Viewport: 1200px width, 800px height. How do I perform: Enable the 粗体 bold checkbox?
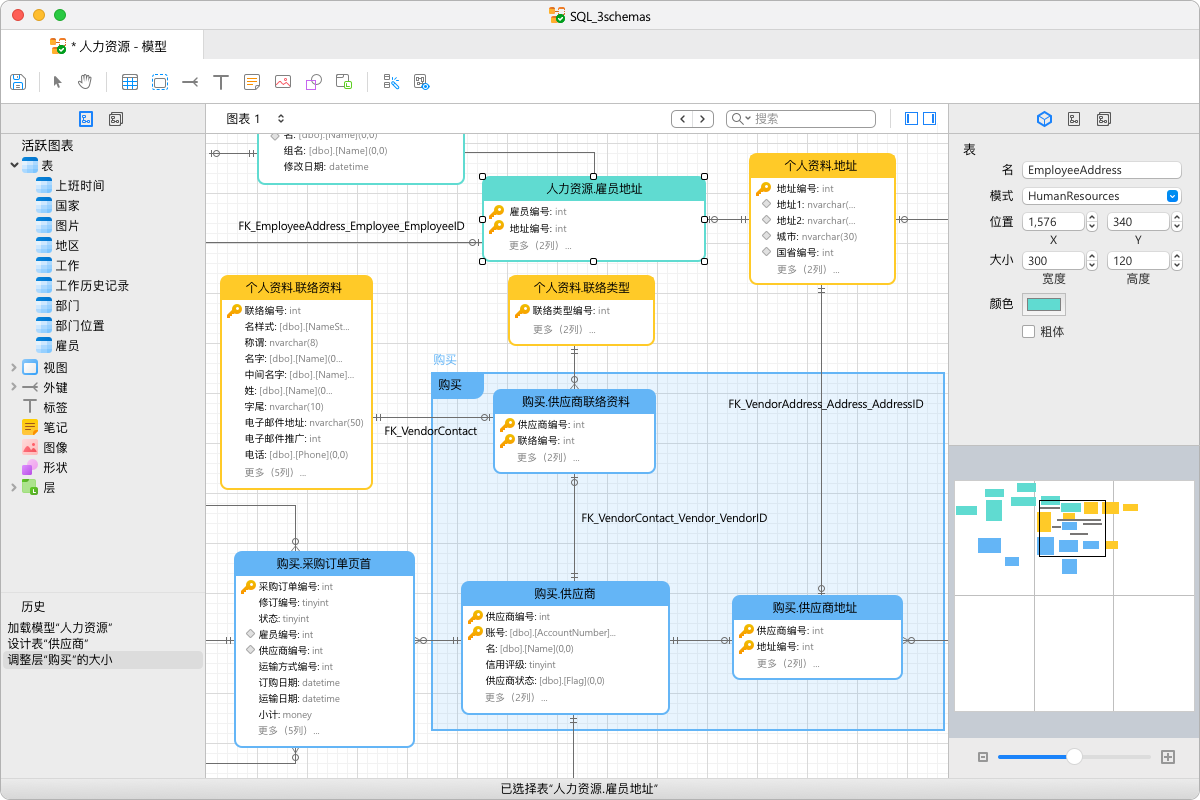point(1028,331)
